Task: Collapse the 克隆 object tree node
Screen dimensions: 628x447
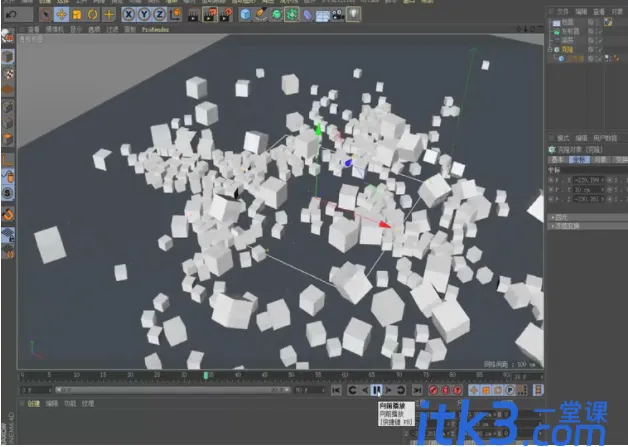Action: (x=550, y=50)
